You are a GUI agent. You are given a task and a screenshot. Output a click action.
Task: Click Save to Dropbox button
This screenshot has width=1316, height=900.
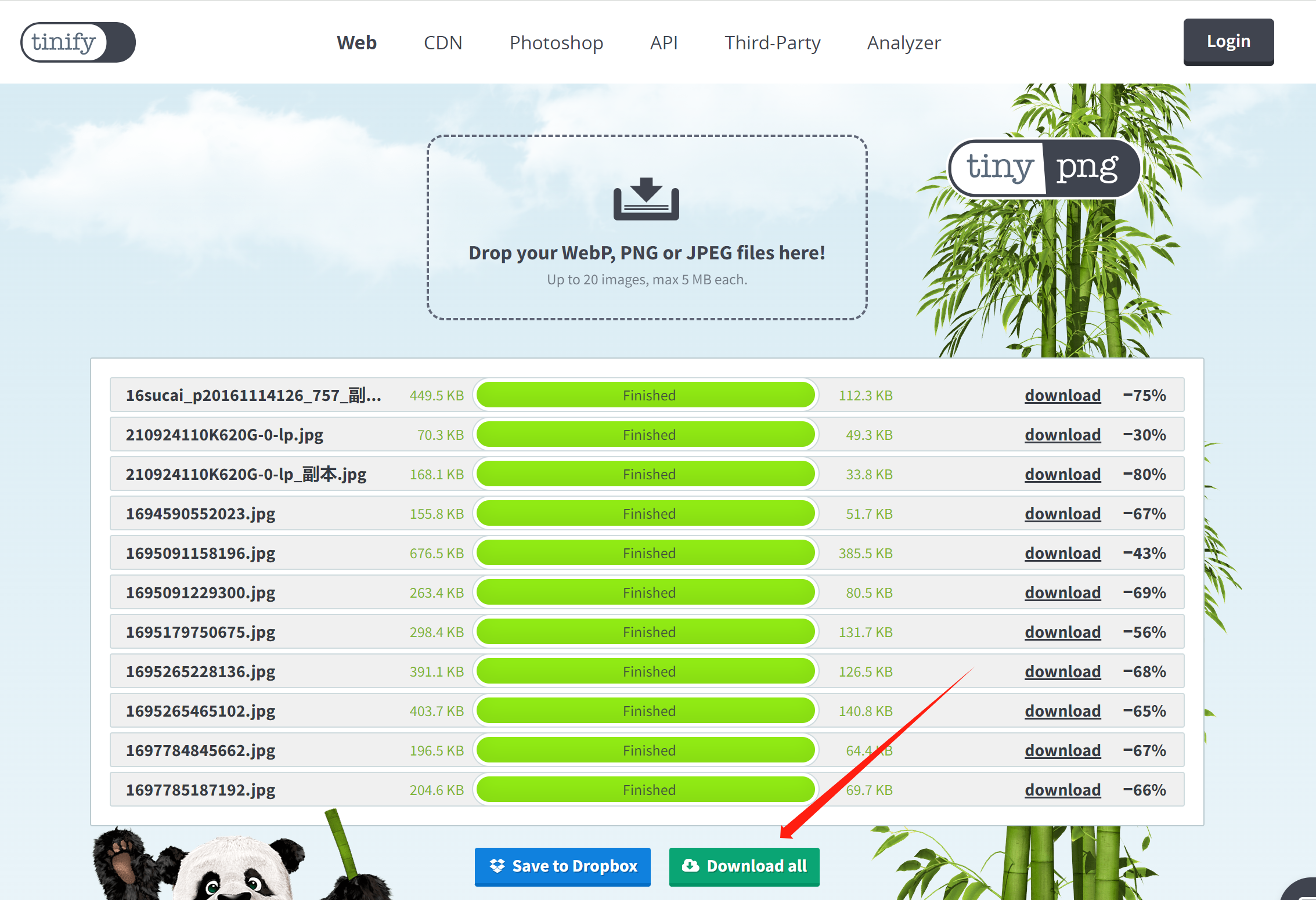[563, 866]
